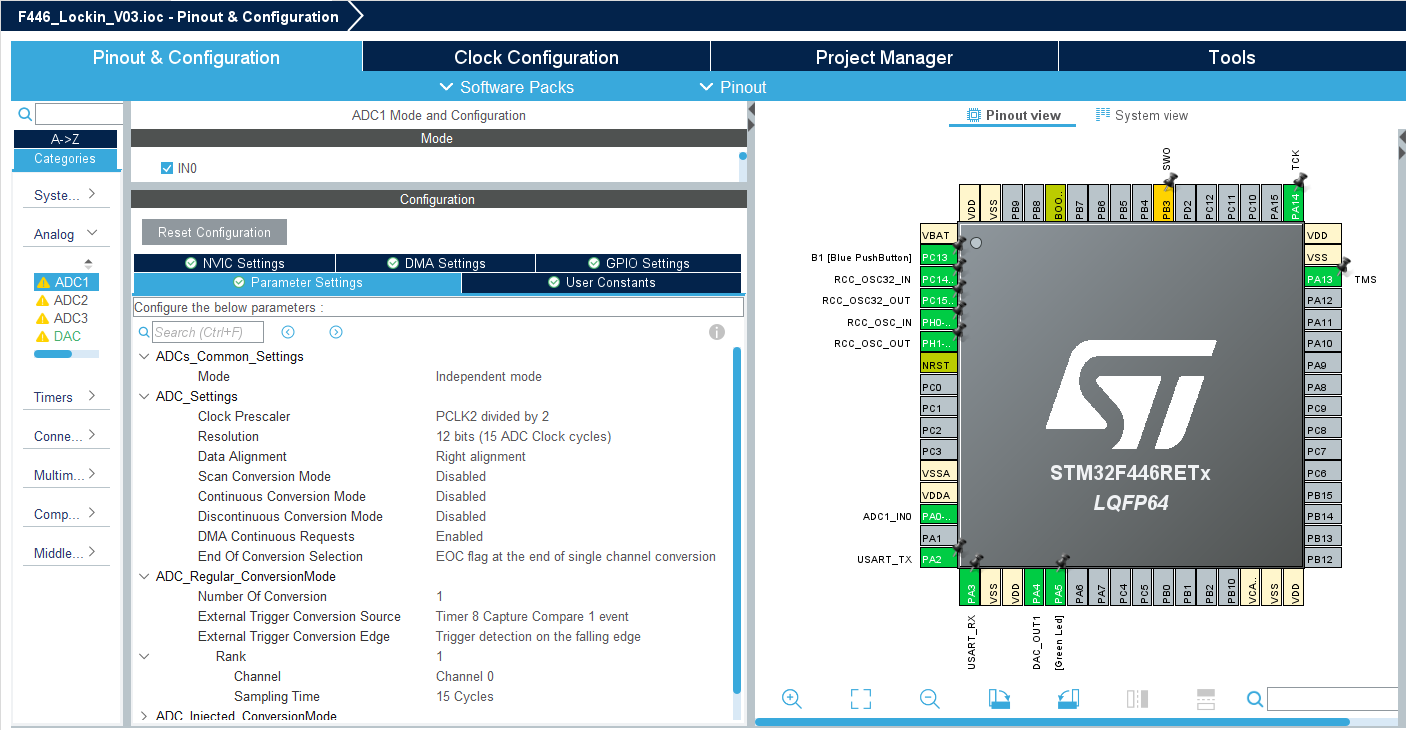Select pin PA13 TMS on chip
Viewport: 1406px width, 730px height.
pos(1323,279)
